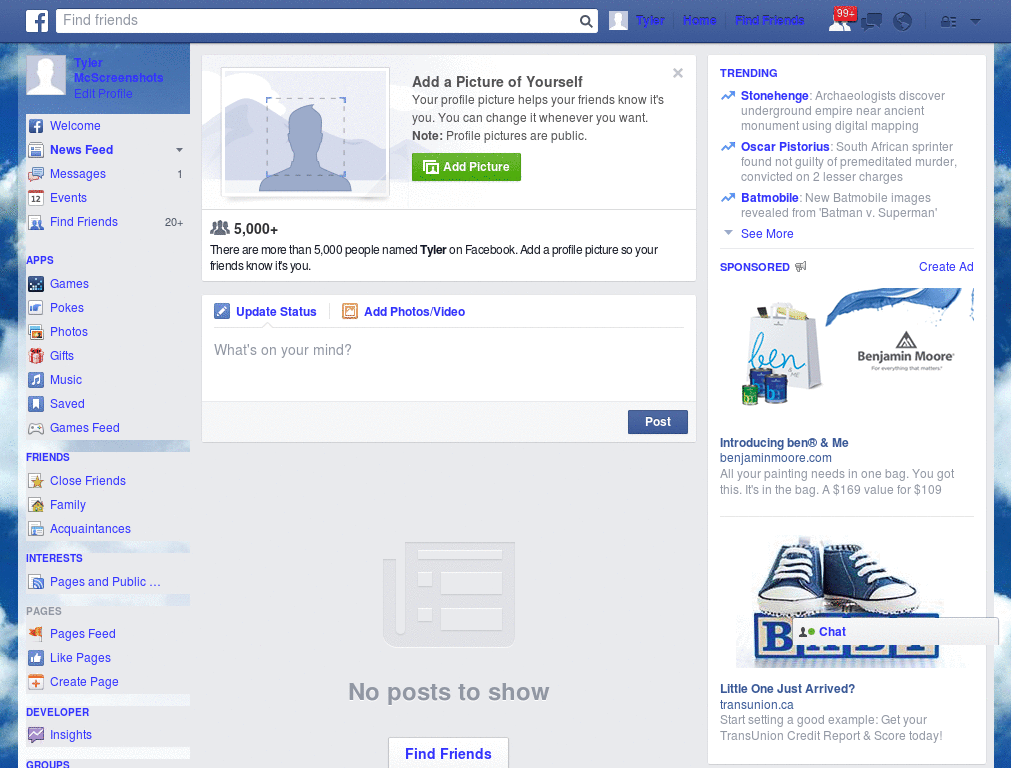This screenshot has width=1024, height=768.
Task: Click the Messages sidebar icon
Action: pyautogui.click(x=36, y=174)
